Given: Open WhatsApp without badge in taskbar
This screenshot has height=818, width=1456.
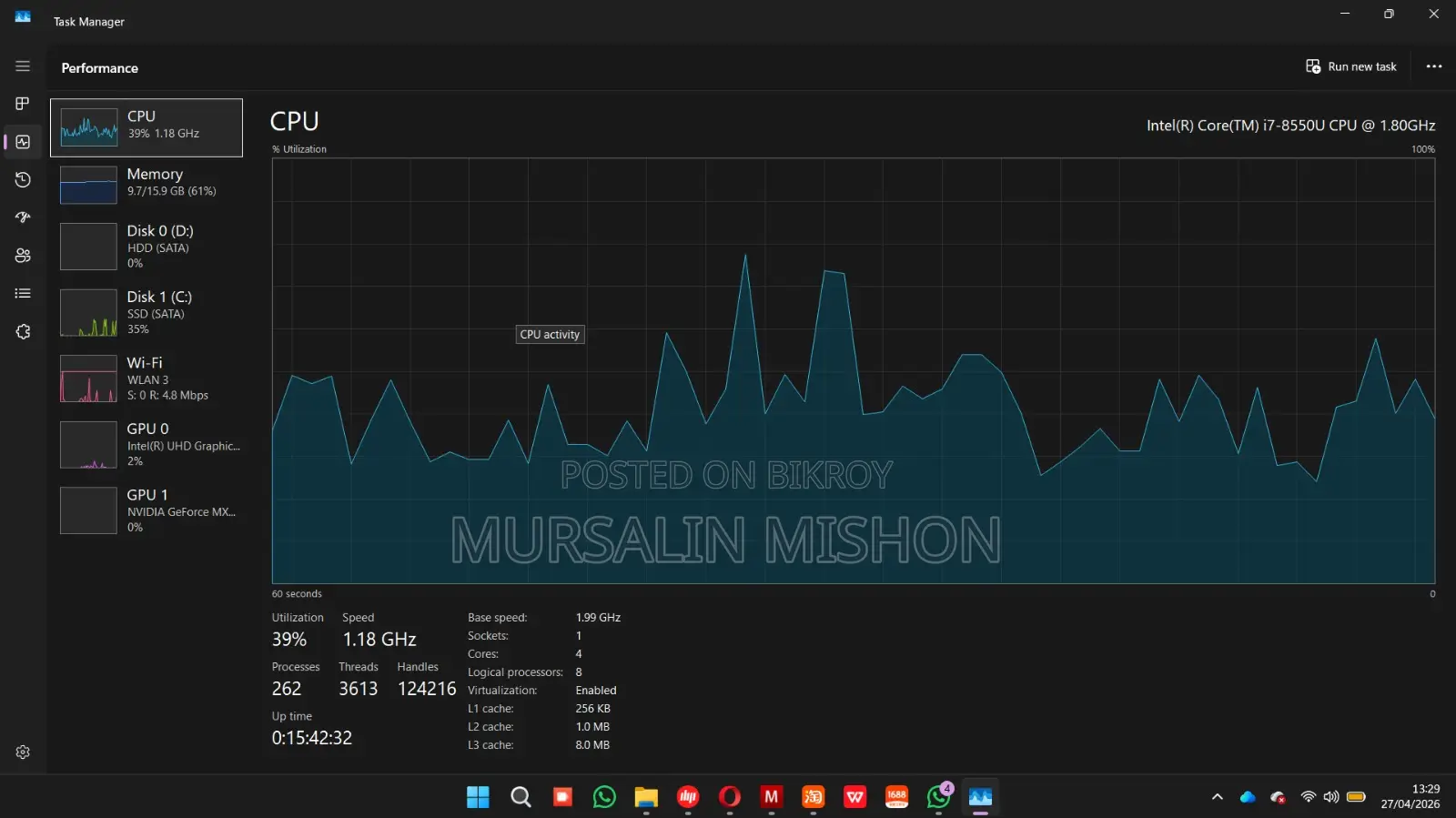Looking at the screenshot, I should [604, 797].
